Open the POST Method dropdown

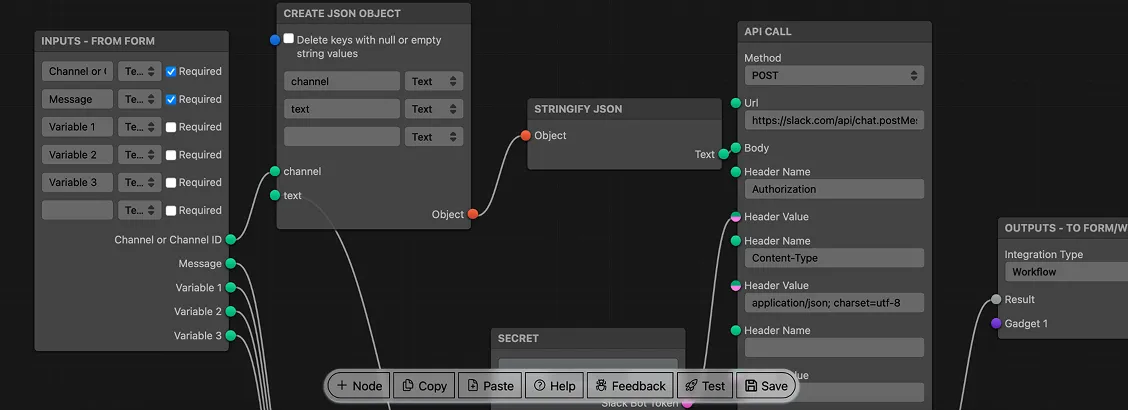coord(834,75)
